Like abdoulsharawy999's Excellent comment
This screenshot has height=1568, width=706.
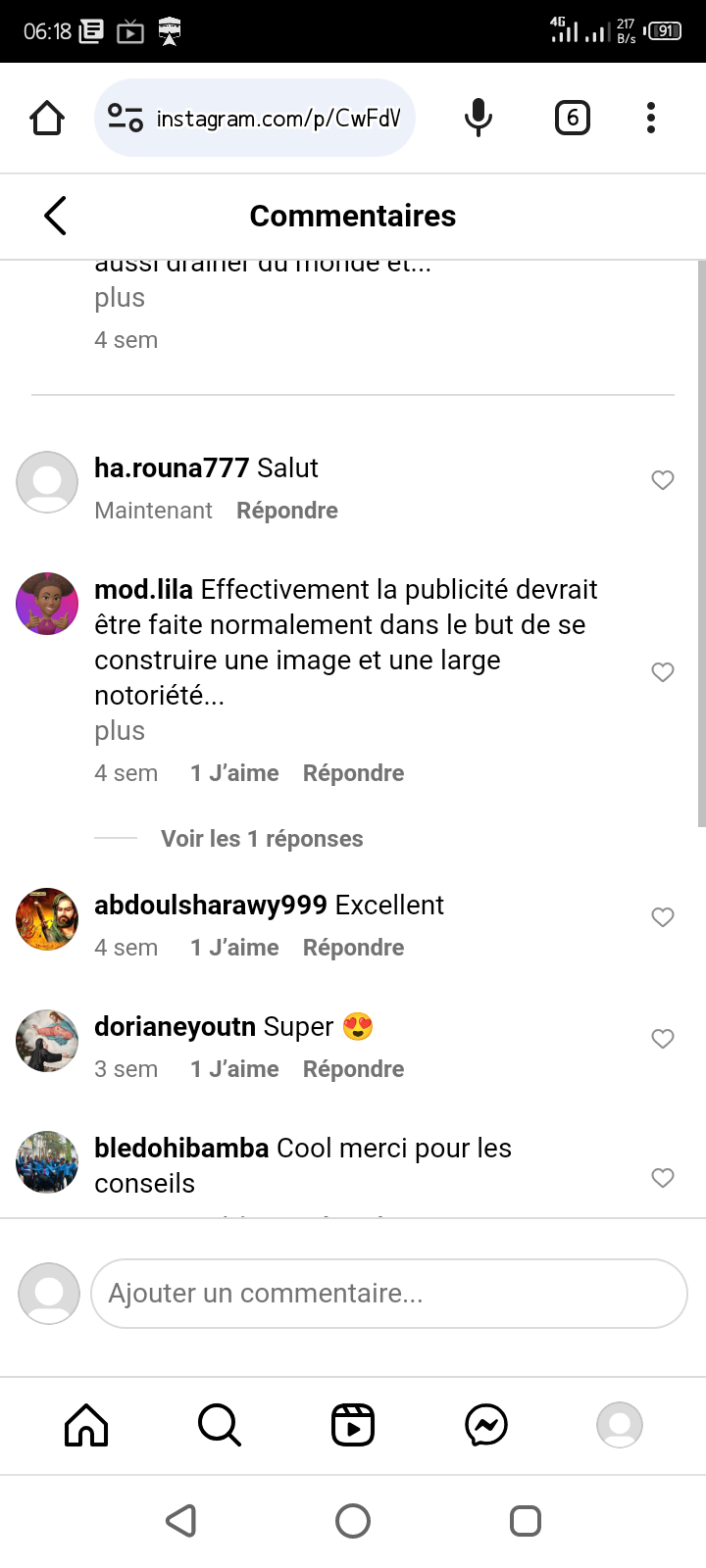[663, 917]
